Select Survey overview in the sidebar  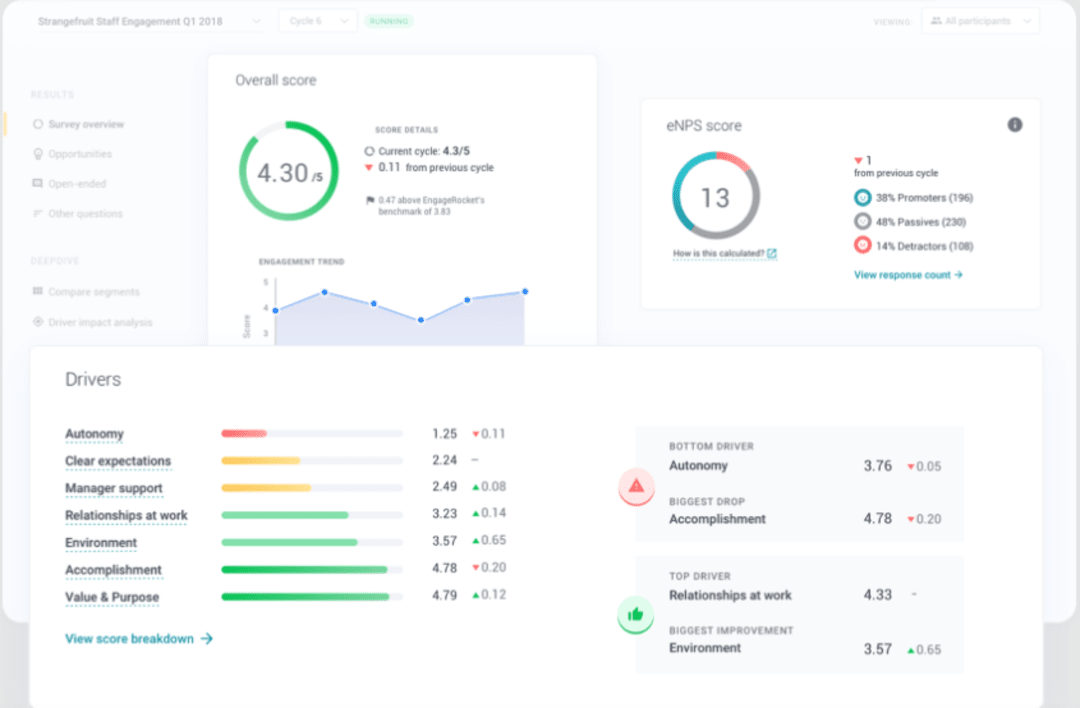point(86,124)
